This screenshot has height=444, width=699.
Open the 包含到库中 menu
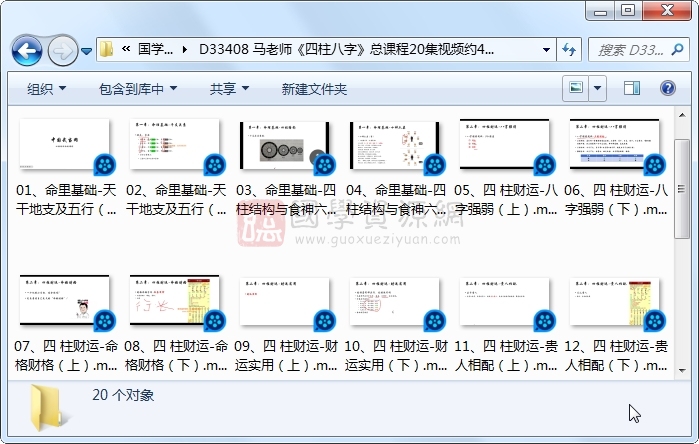(x=138, y=89)
